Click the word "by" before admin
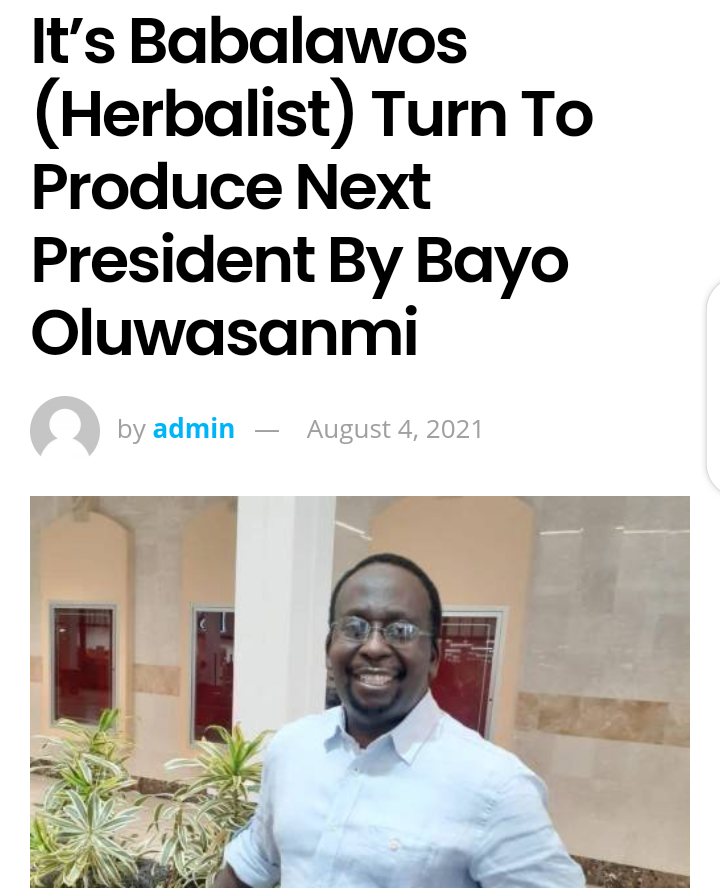 pyautogui.click(x=131, y=430)
